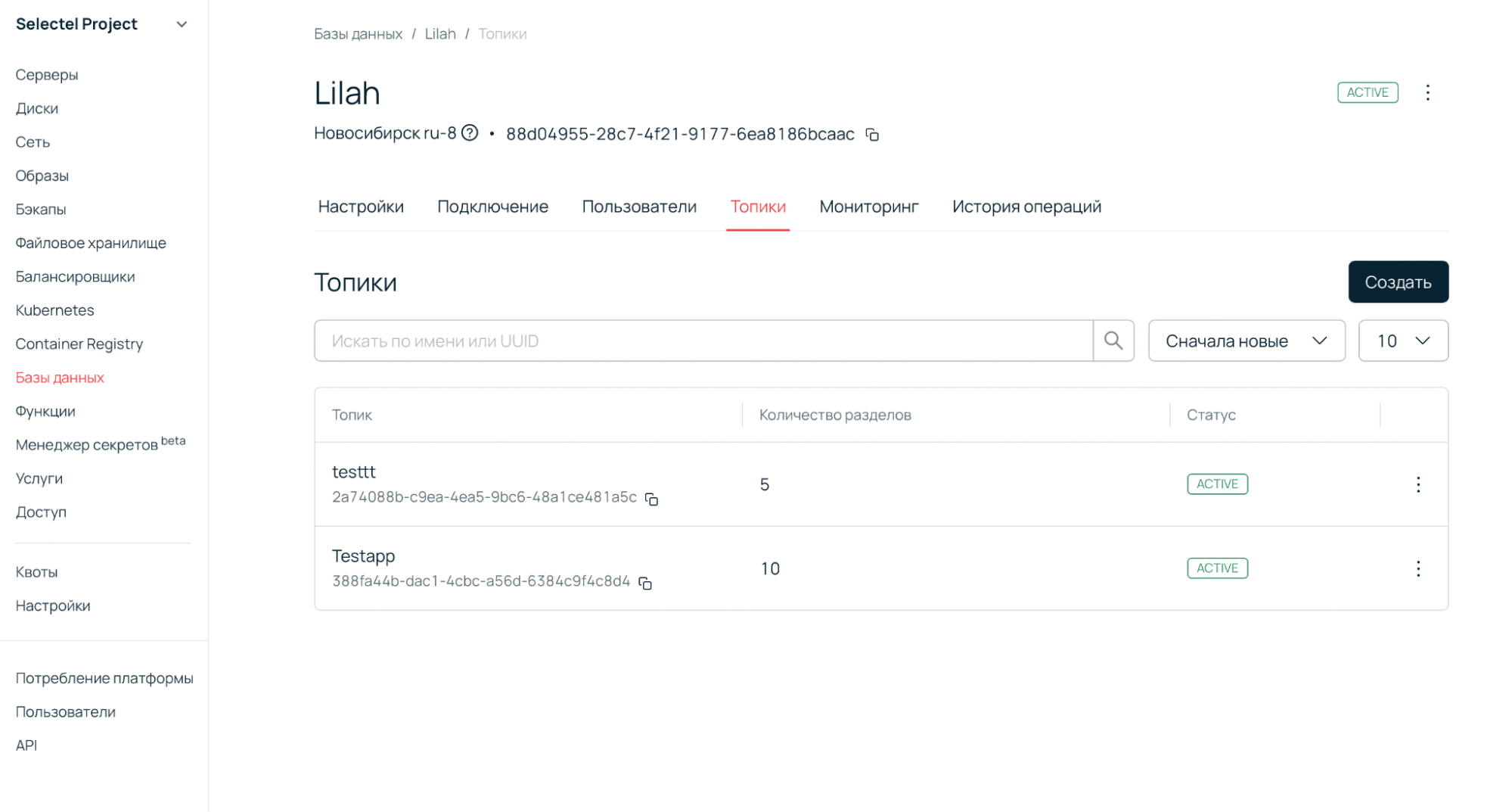Copy the Testapp topic UUID
The image size is (1512, 812).
coord(645,583)
